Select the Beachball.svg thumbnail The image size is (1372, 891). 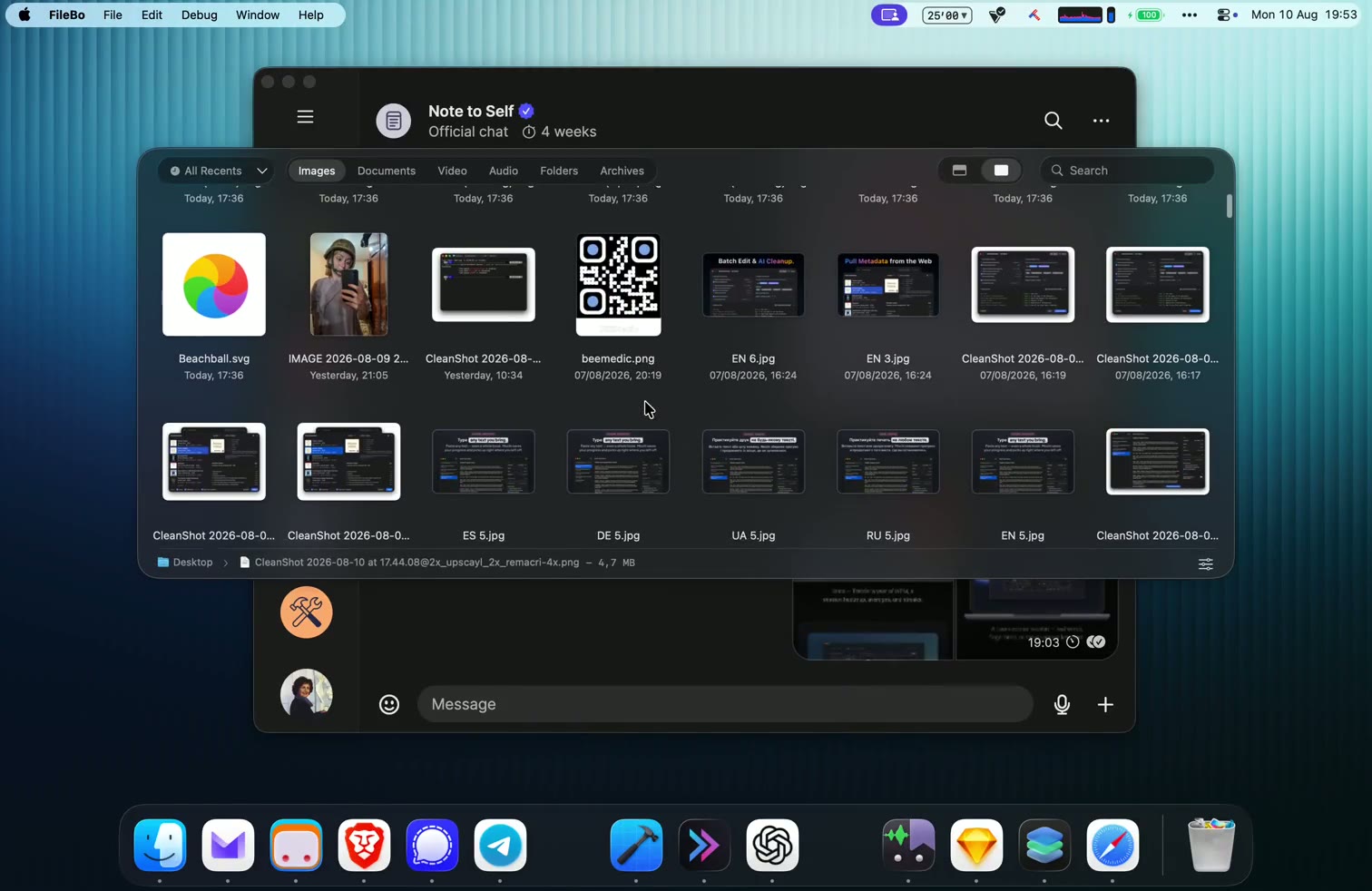click(214, 285)
